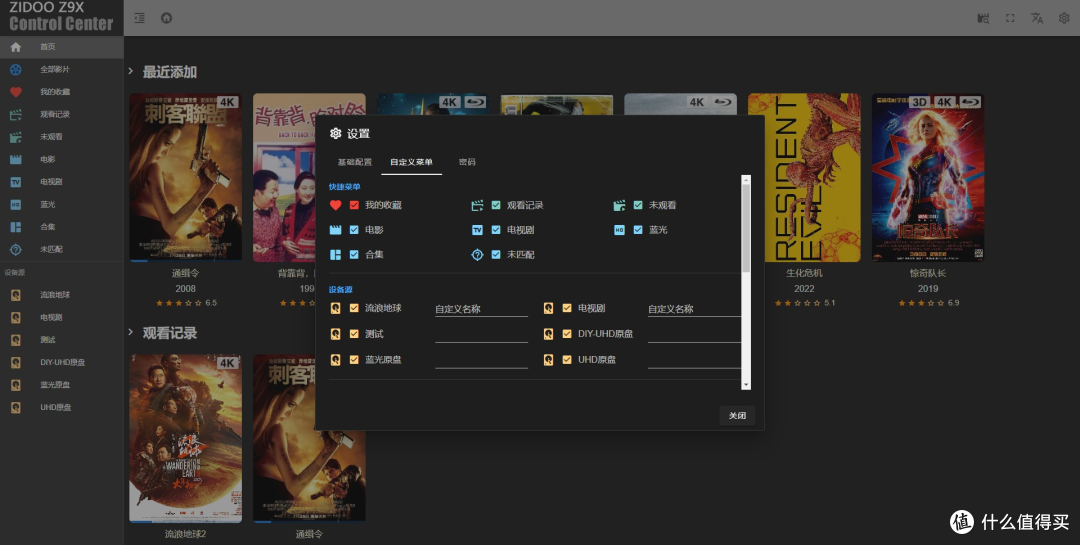Switch to the 自定义菜单 tab

coord(411,162)
